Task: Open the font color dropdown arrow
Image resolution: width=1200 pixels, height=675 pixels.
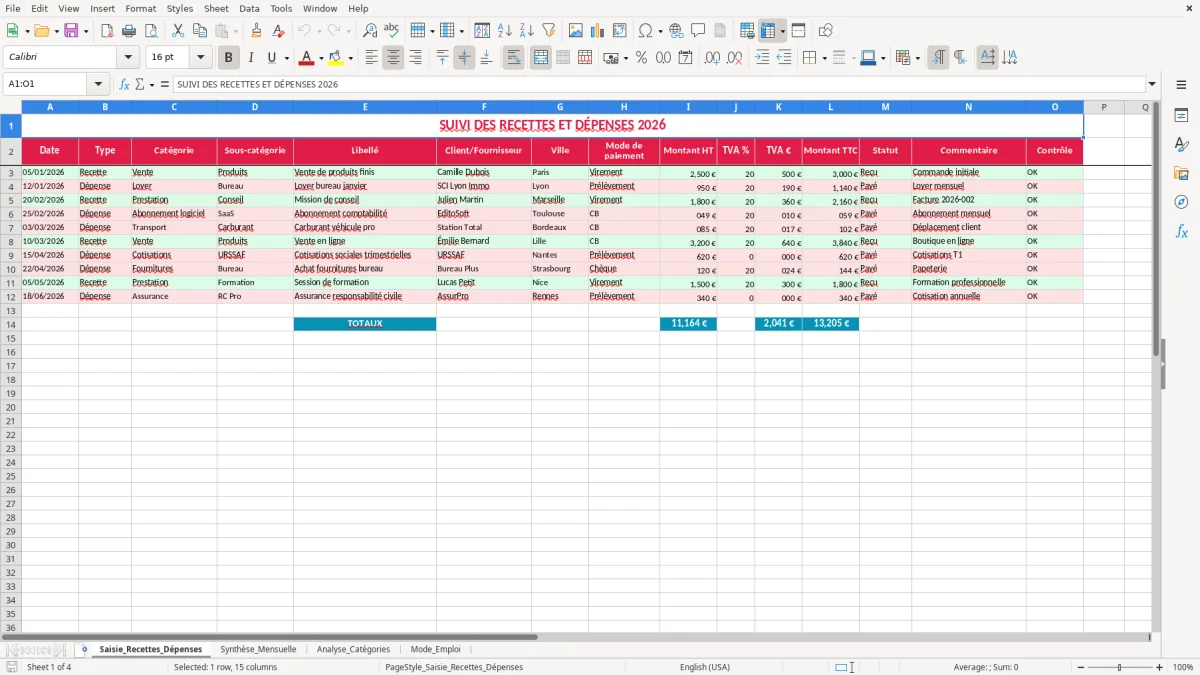Action: pos(321,58)
